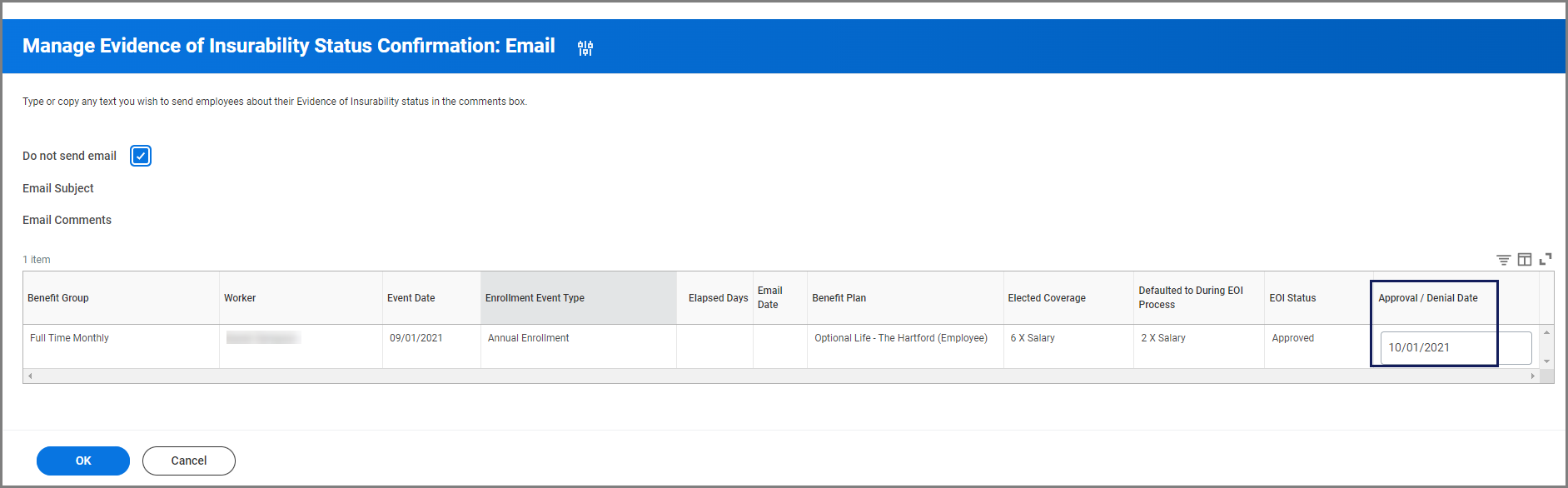Click the Cancel button
Screen dimensions: 1568x488
point(189,461)
